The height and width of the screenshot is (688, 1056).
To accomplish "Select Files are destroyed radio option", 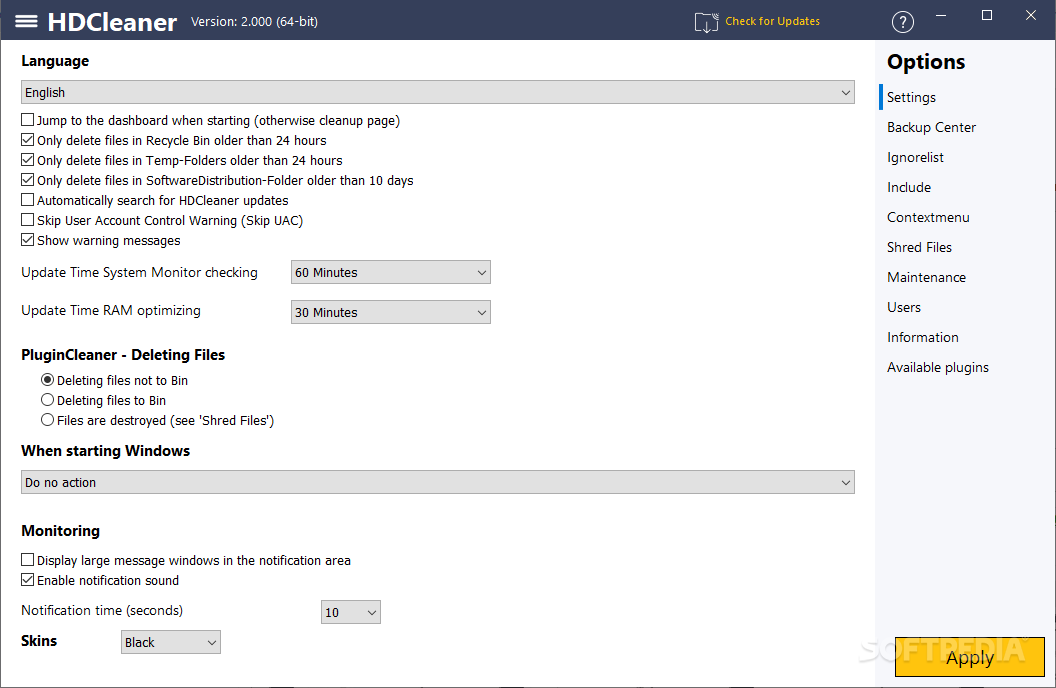I will [x=47, y=420].
